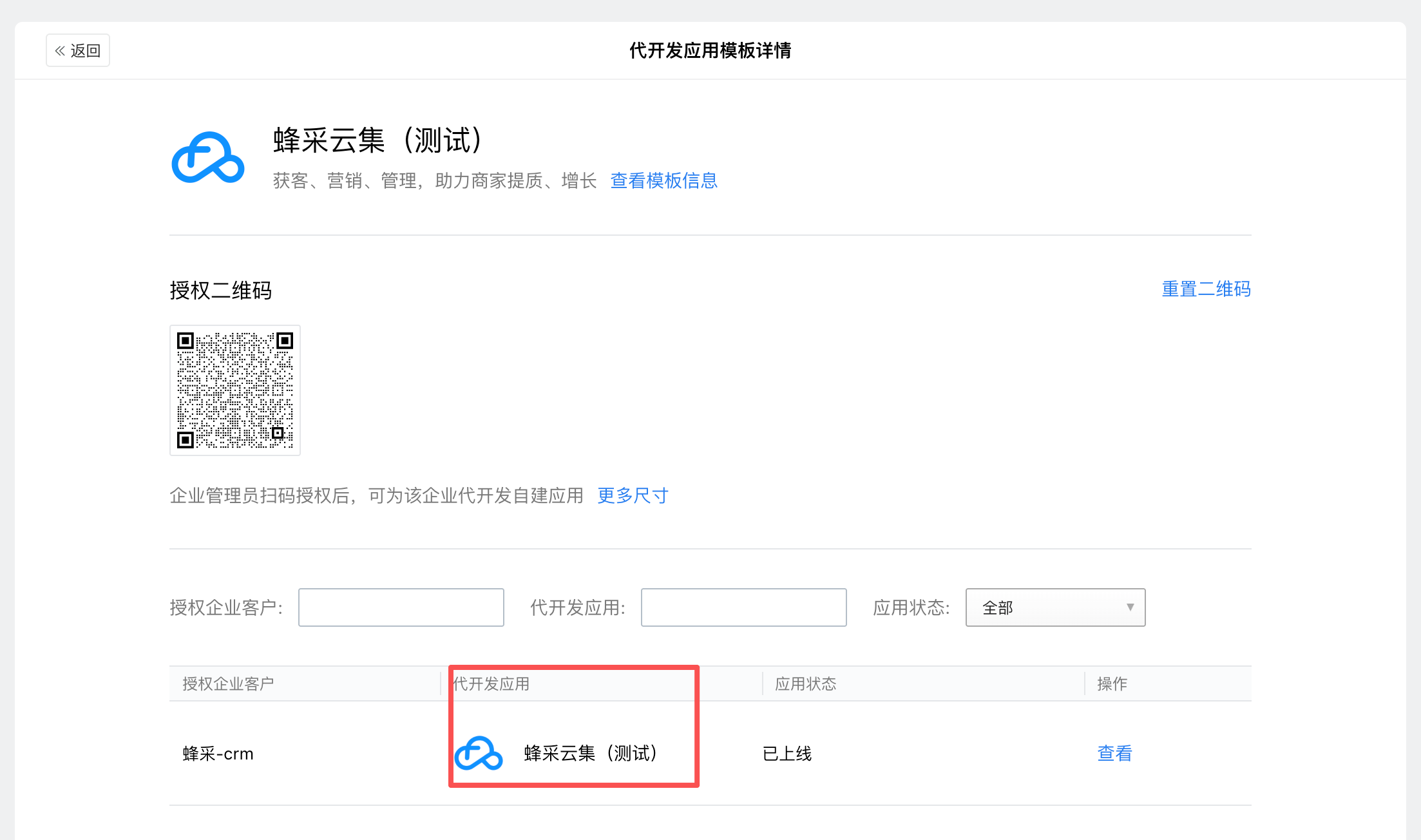Click the 授权企业客户 table column header
1421x840 pixels.
tap(228, 683)
